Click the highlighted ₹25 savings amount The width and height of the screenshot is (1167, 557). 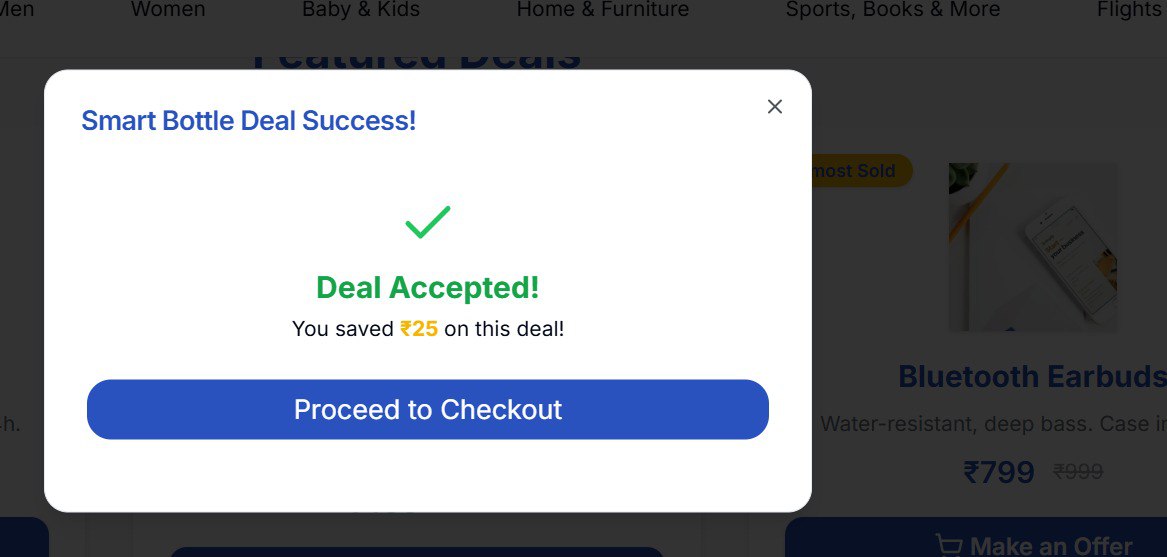[419, 329]
